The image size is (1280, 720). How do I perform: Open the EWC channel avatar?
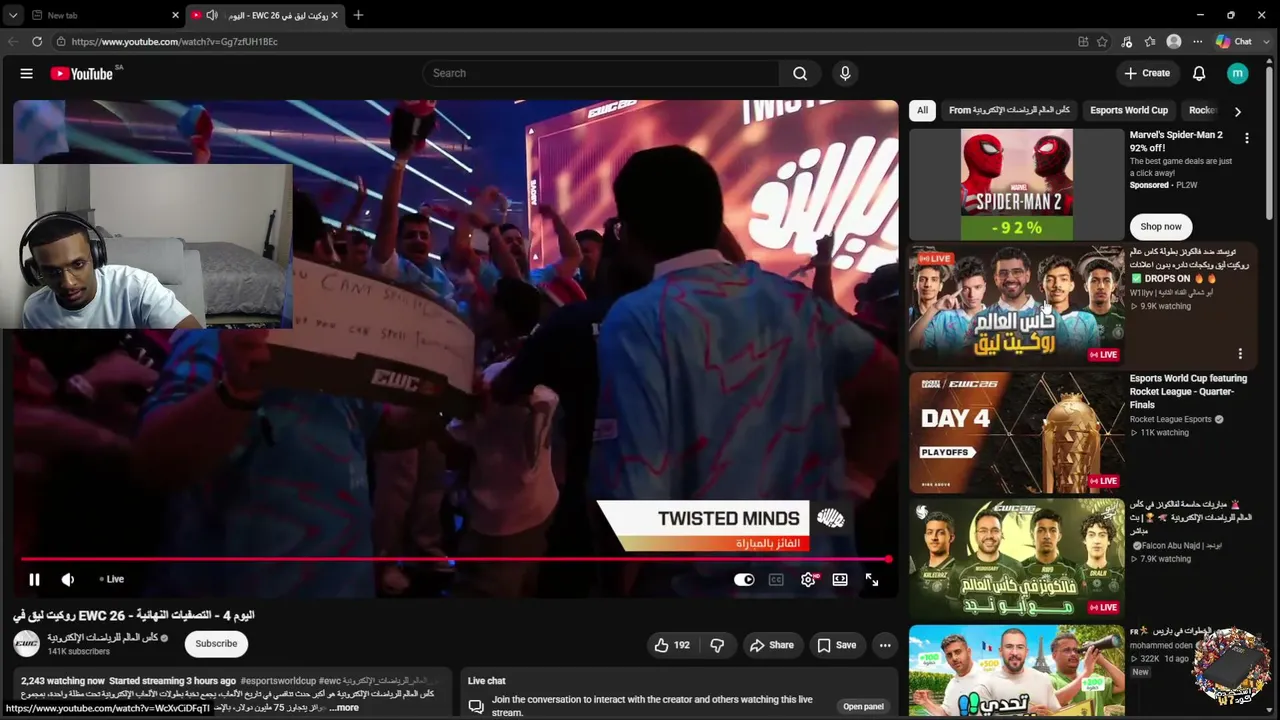[27, 643]
